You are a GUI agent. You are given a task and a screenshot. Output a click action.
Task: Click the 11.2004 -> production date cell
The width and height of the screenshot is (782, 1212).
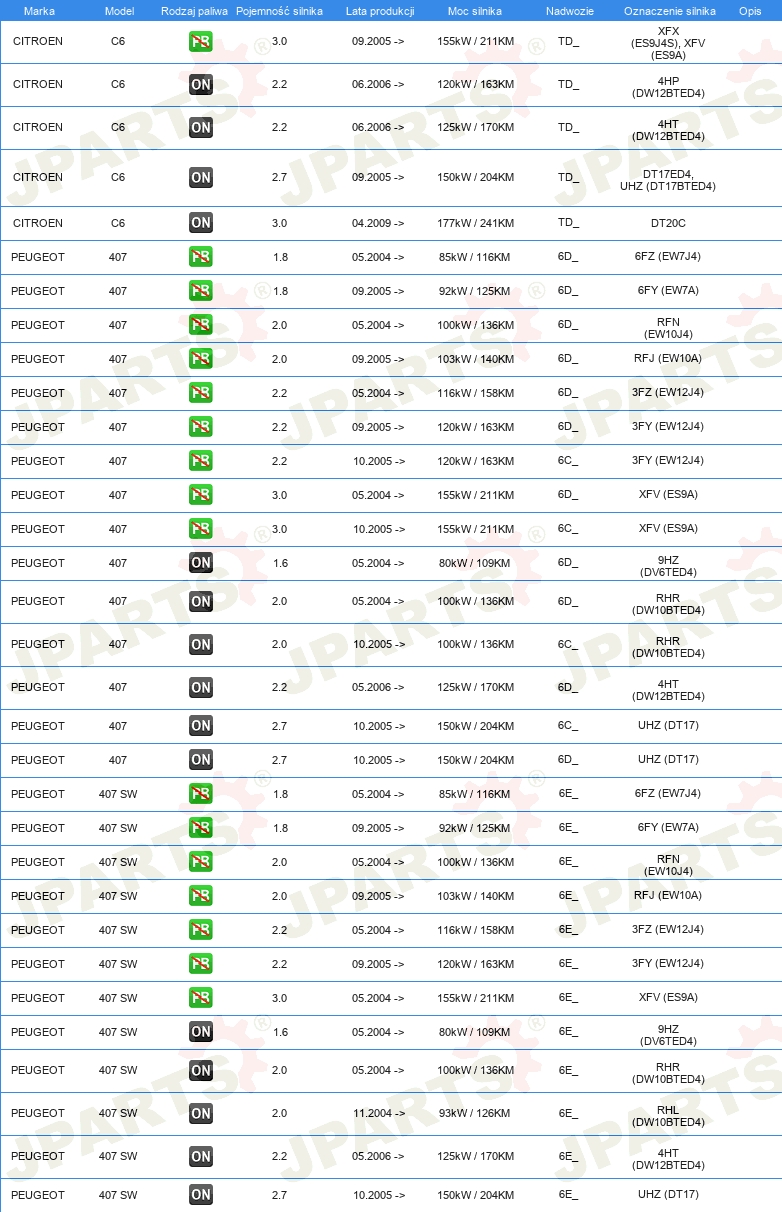[x=378, y=1113]
